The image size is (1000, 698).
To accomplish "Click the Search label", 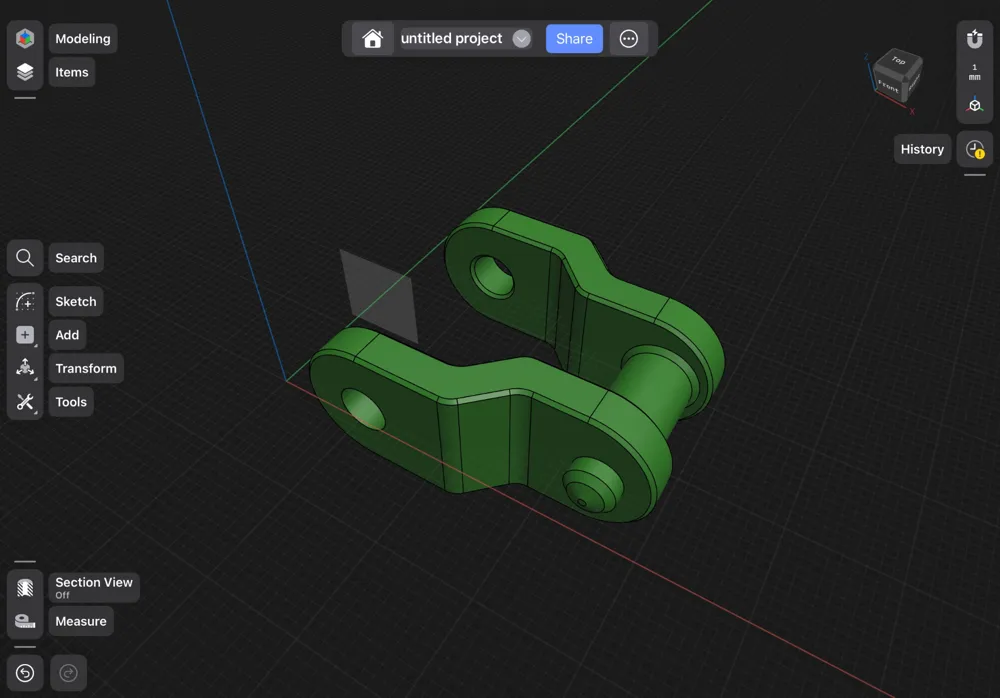I will coord(76,258).
